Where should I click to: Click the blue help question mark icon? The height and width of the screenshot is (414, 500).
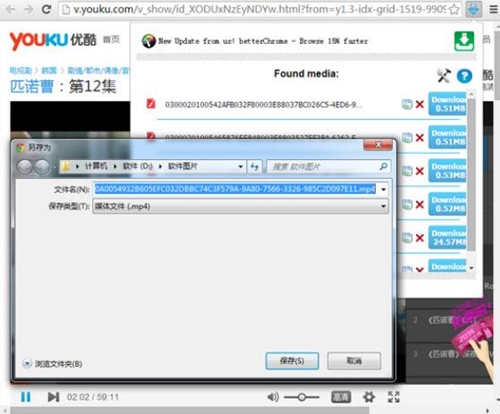pos(464,76)
